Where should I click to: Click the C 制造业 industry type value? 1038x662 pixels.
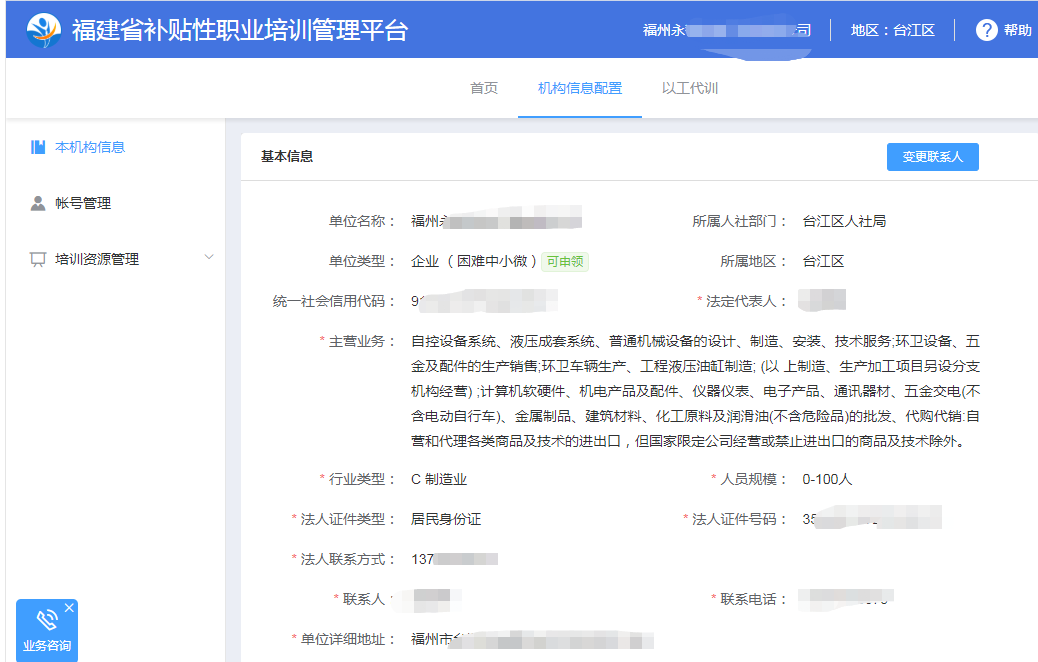point(439,479)
